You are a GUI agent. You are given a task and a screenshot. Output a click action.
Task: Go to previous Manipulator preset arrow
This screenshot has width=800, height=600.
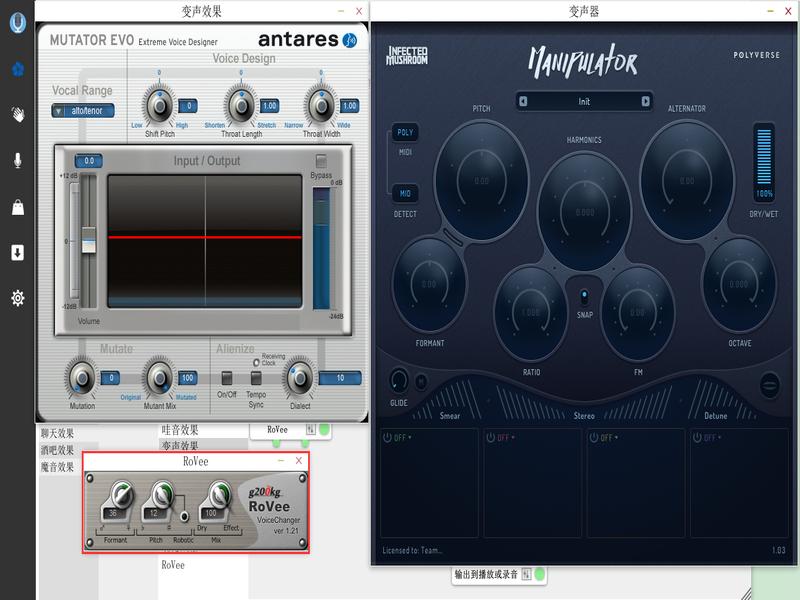(523, 102)
